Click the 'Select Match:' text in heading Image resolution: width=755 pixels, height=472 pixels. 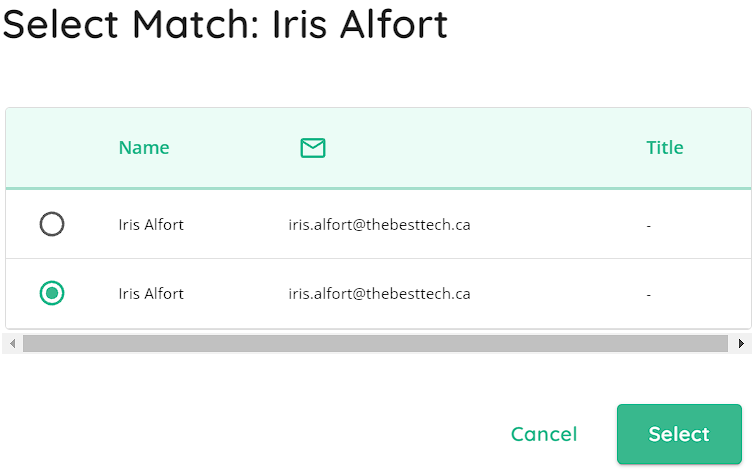[131, 24]
